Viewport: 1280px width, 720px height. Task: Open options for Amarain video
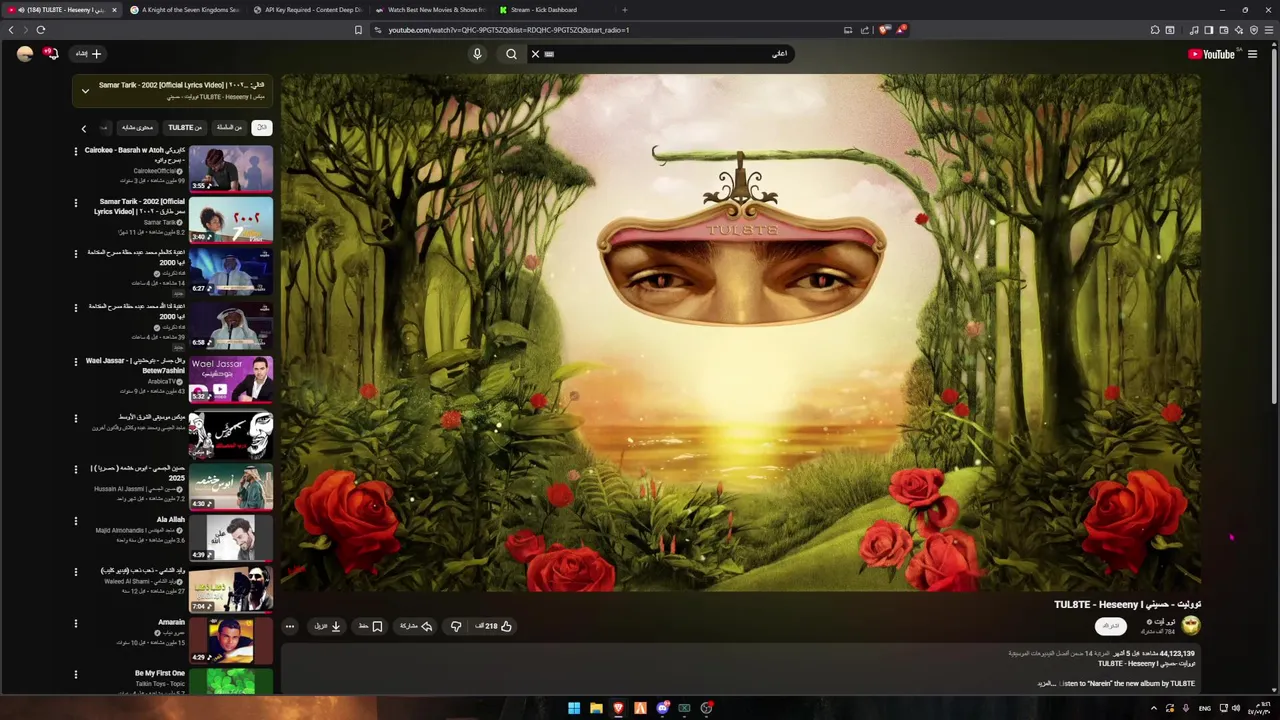pyautogui.click(x=75, y=623)
